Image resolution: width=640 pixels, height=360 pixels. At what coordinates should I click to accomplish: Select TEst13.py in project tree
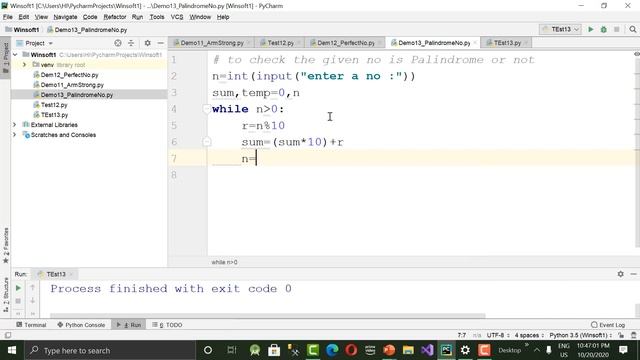tap(54, 115)
